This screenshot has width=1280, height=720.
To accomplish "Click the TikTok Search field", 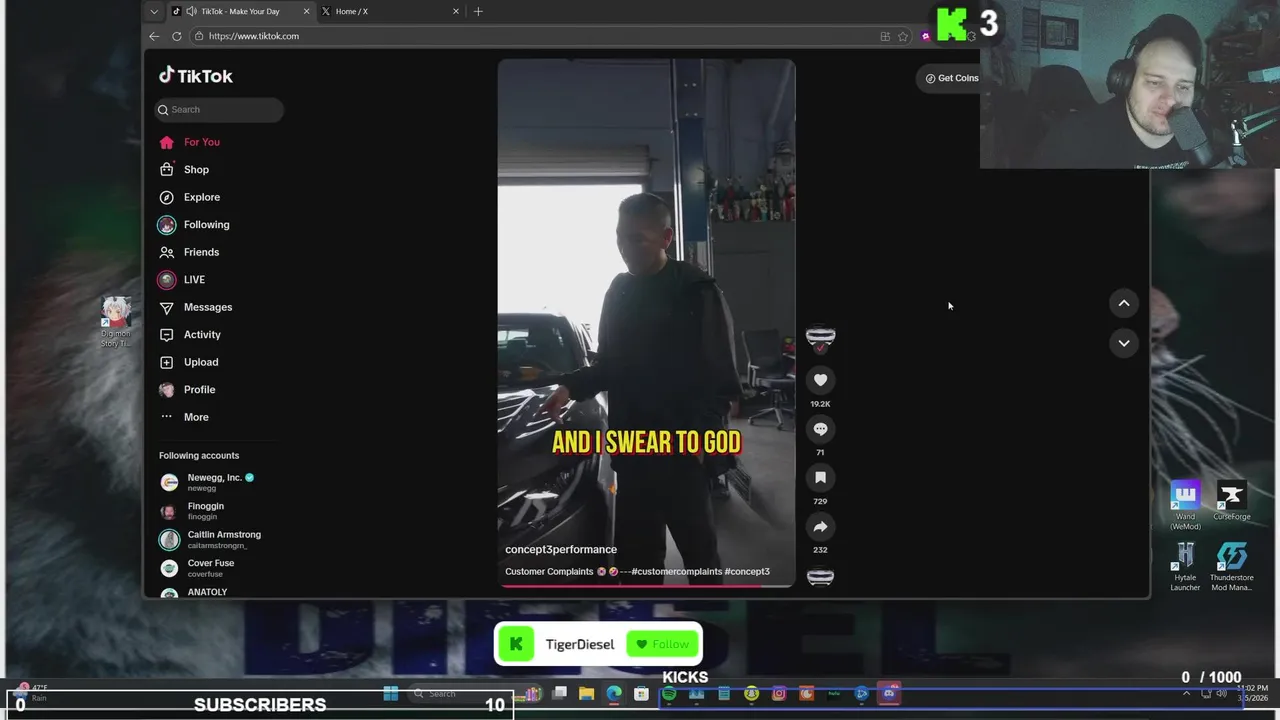I will (220, 110).
